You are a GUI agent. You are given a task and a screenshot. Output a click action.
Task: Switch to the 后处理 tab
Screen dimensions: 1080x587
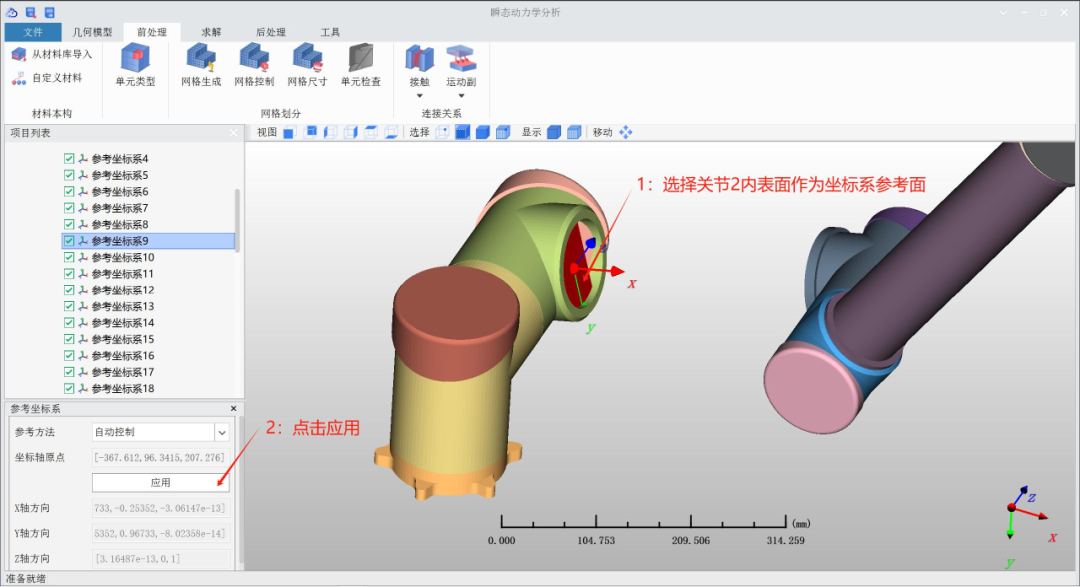click(x=271, y=32)
